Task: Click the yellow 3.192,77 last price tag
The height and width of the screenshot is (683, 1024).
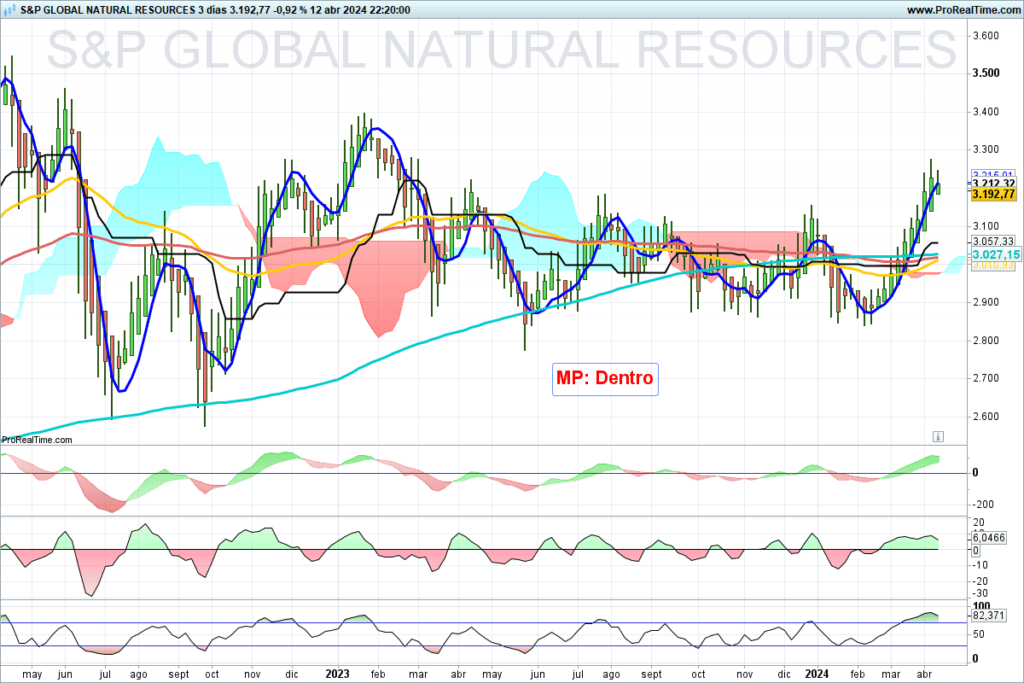Action: (x=993, y=194)
